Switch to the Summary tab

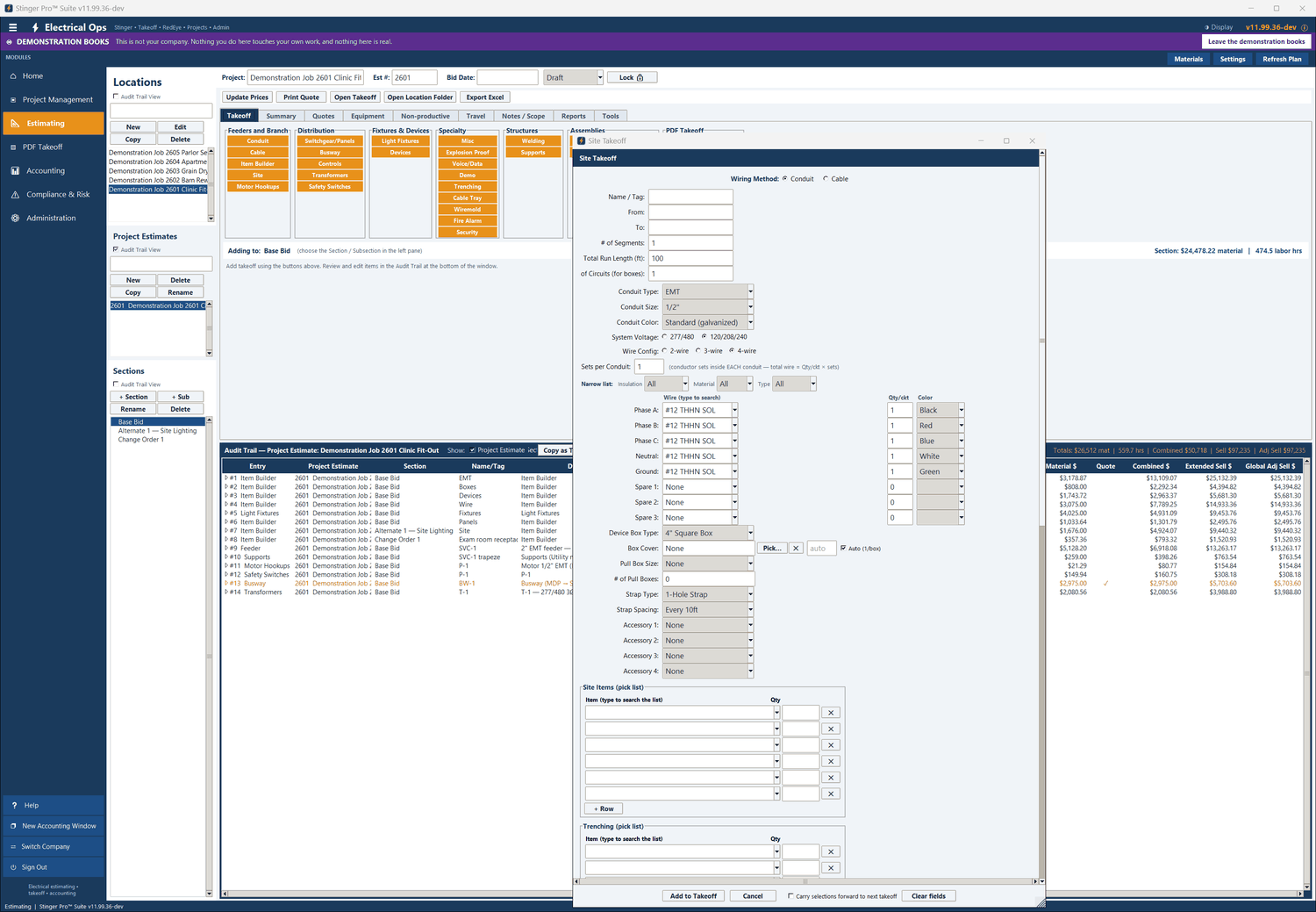(x=281, y=116)
